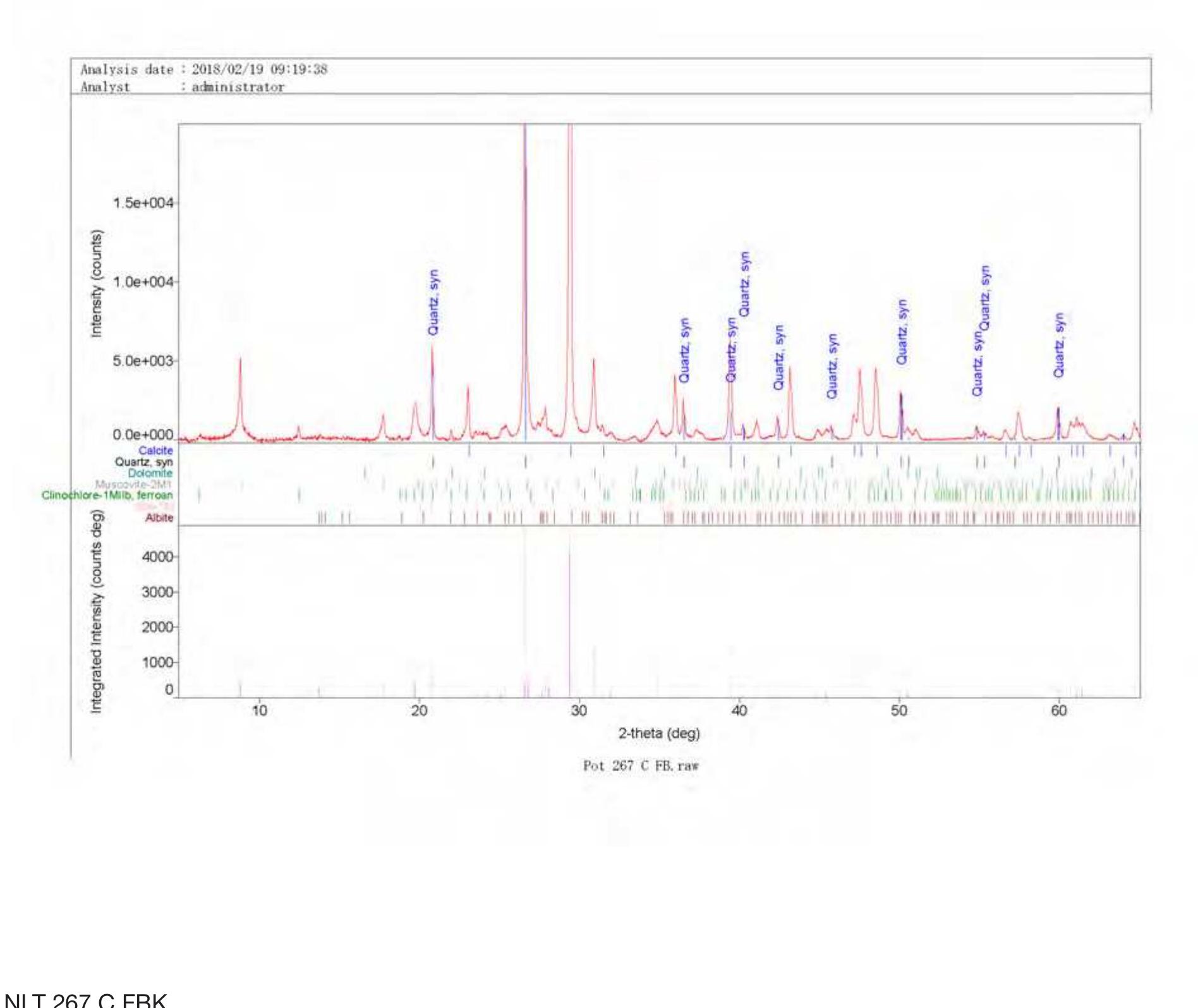Select the Quartz, syn legend entry
This screenshot has width=1198, height=1008.
coord(143,462)
